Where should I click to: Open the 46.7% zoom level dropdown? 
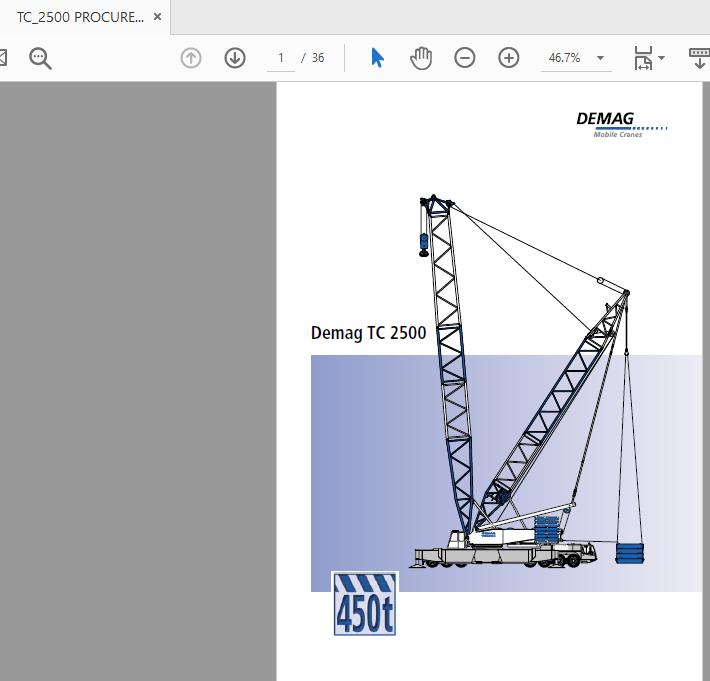tap(577, 58)
